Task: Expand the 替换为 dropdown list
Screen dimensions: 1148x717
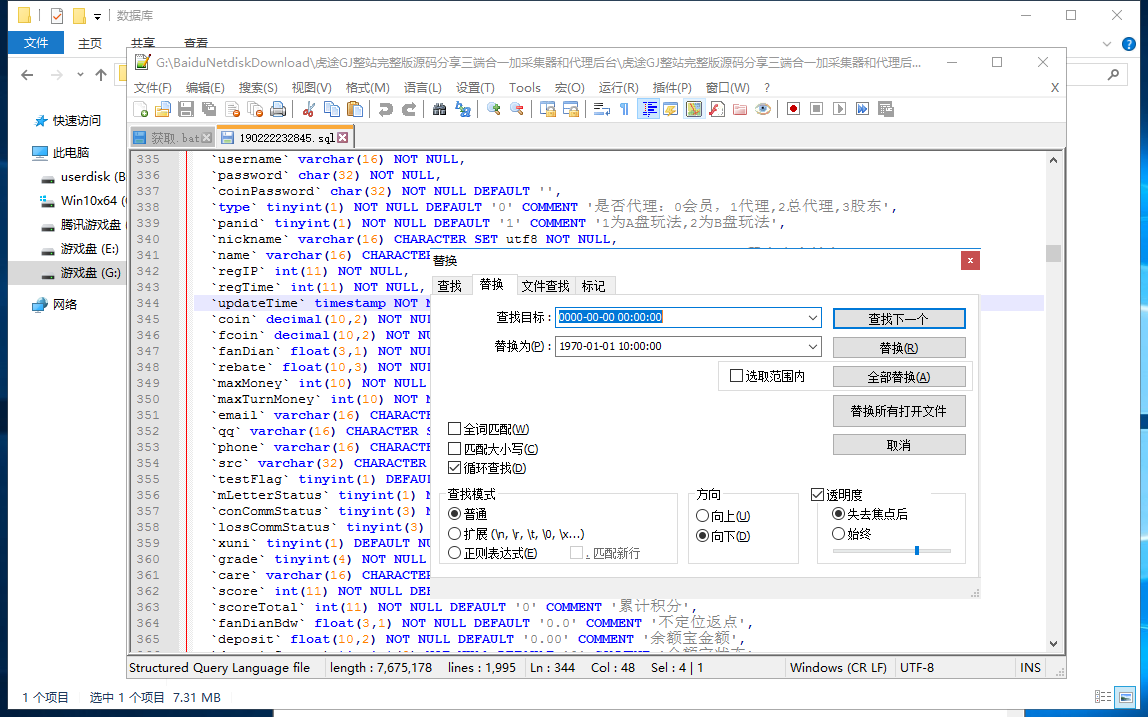Action: (x=812, y=347)
